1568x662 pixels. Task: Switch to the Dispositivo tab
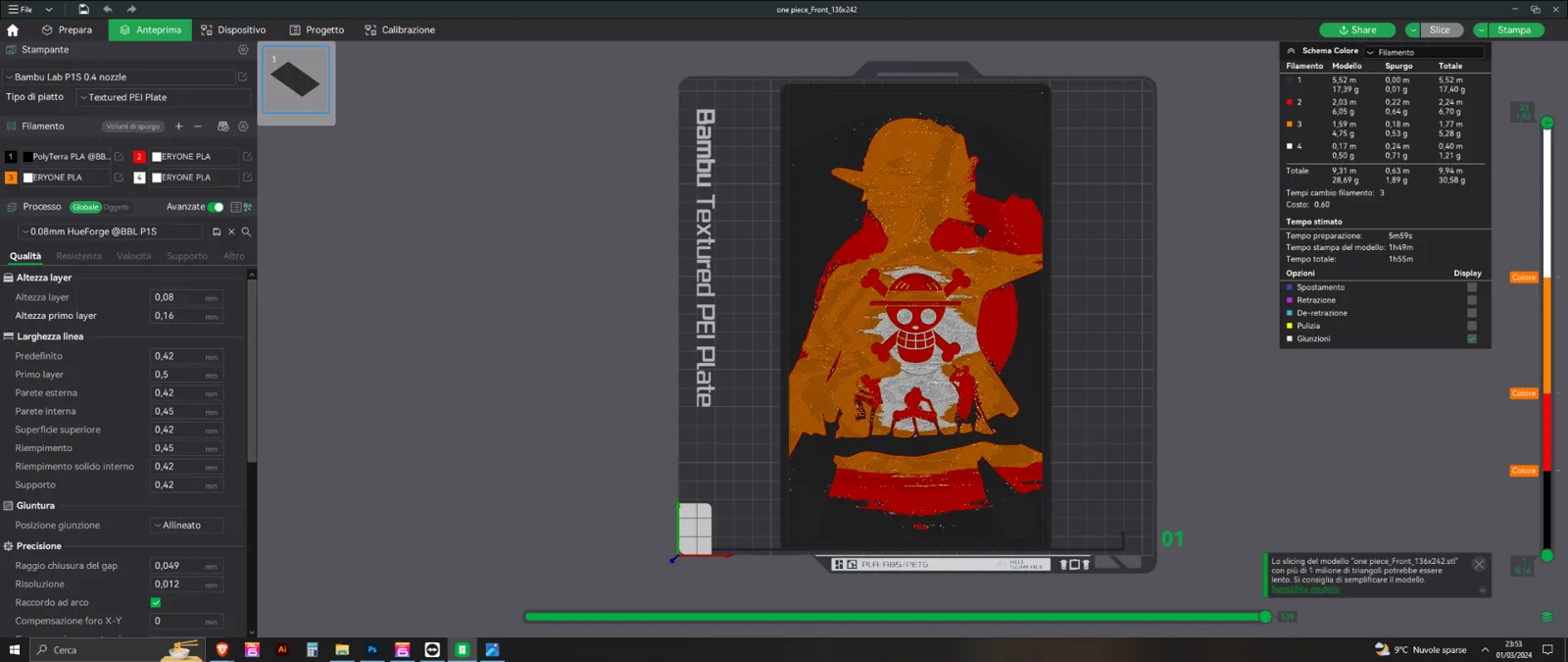click(x=233, y=30)
